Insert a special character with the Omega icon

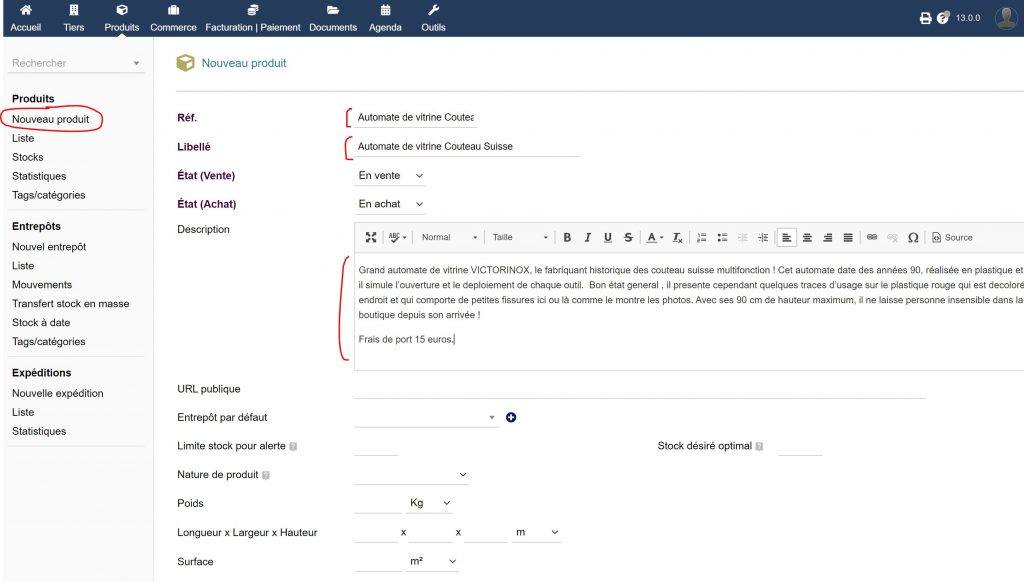913,237
